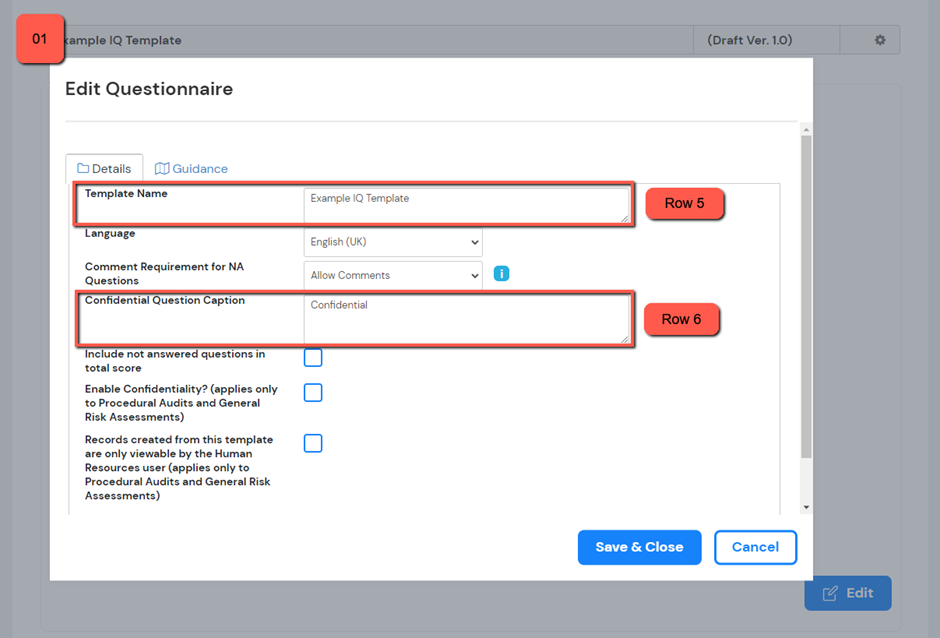The width and height of the screenshot is (940, 638).
Task: Enable Human Resources only viewing checkbox
Action: pos(313,443)
